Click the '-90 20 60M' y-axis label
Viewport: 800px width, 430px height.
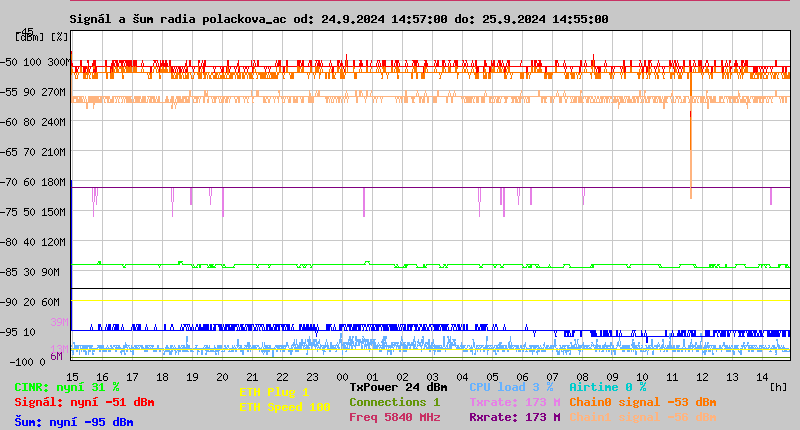pos(30,302)
